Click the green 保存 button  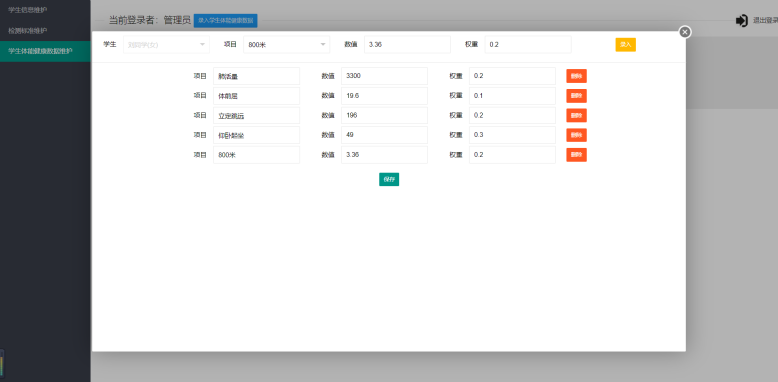point(389,180)
